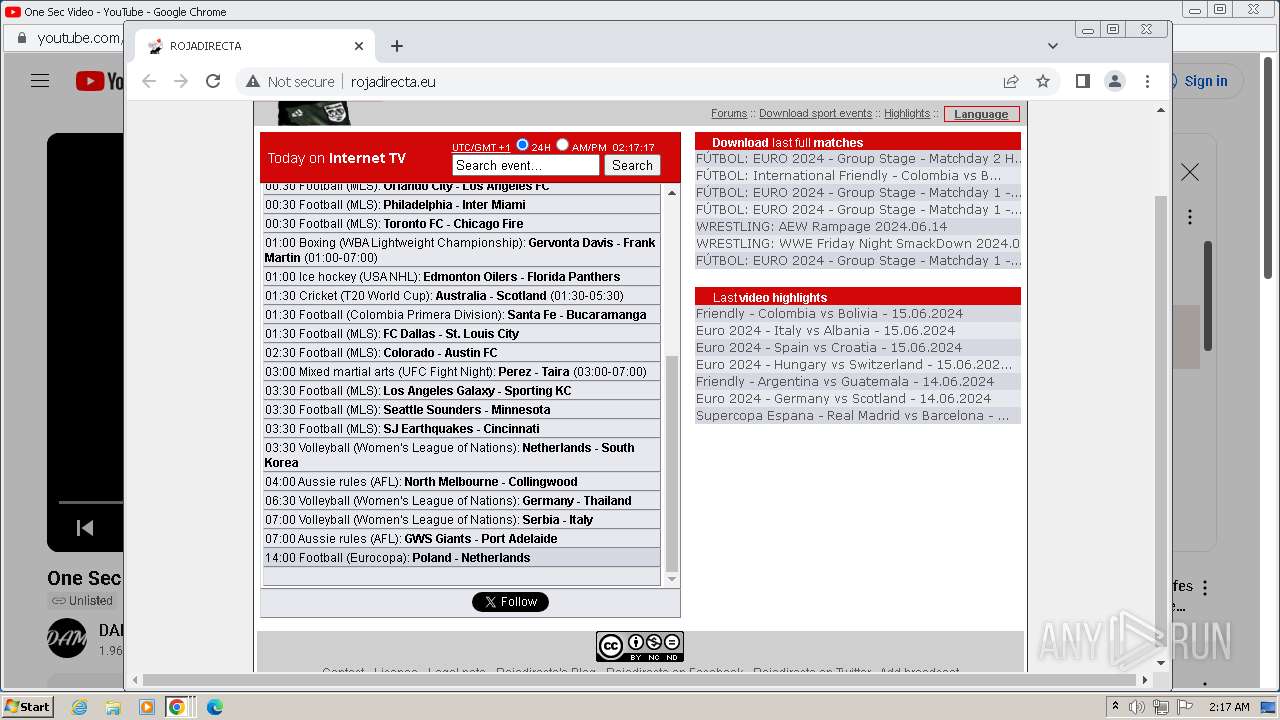Open SJ Earthquakes - Cincinnati event
1280x720 pixels.
click(462, 429)
